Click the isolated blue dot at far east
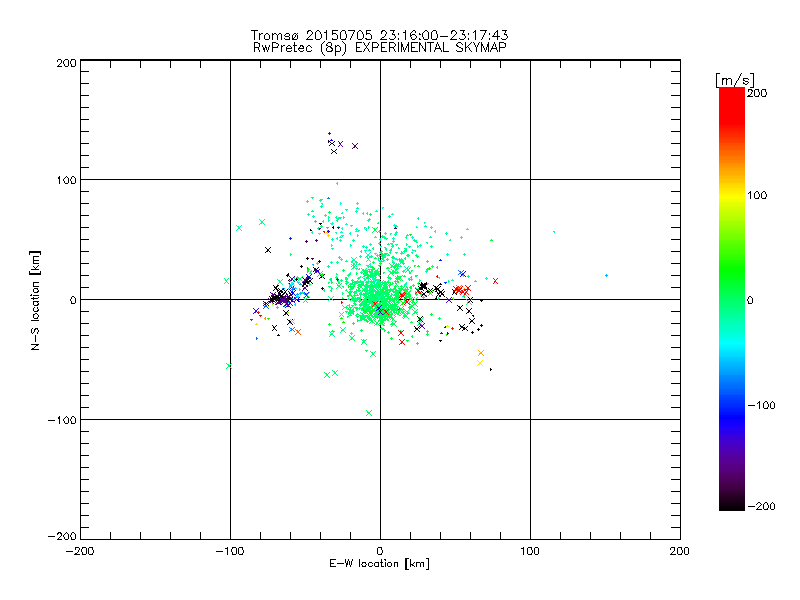This screenshot has width=800, height=600. [606, 276]
